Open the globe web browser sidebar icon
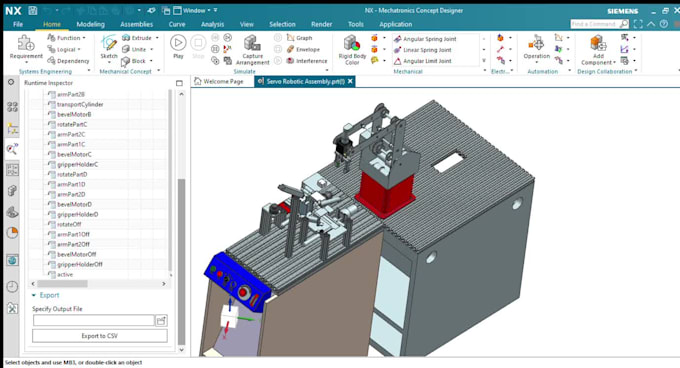Viewport: 680px width, 368px height. [x=12, y=260]
